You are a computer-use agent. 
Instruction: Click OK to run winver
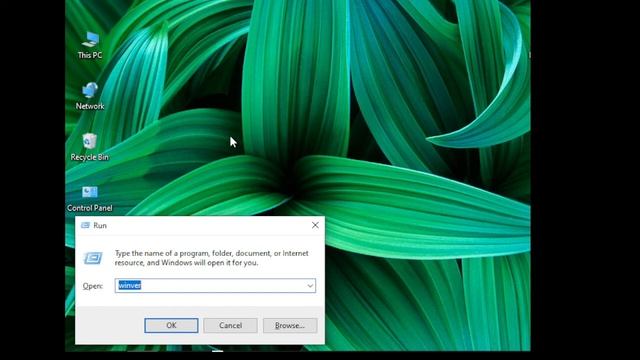tap(171, 325)
